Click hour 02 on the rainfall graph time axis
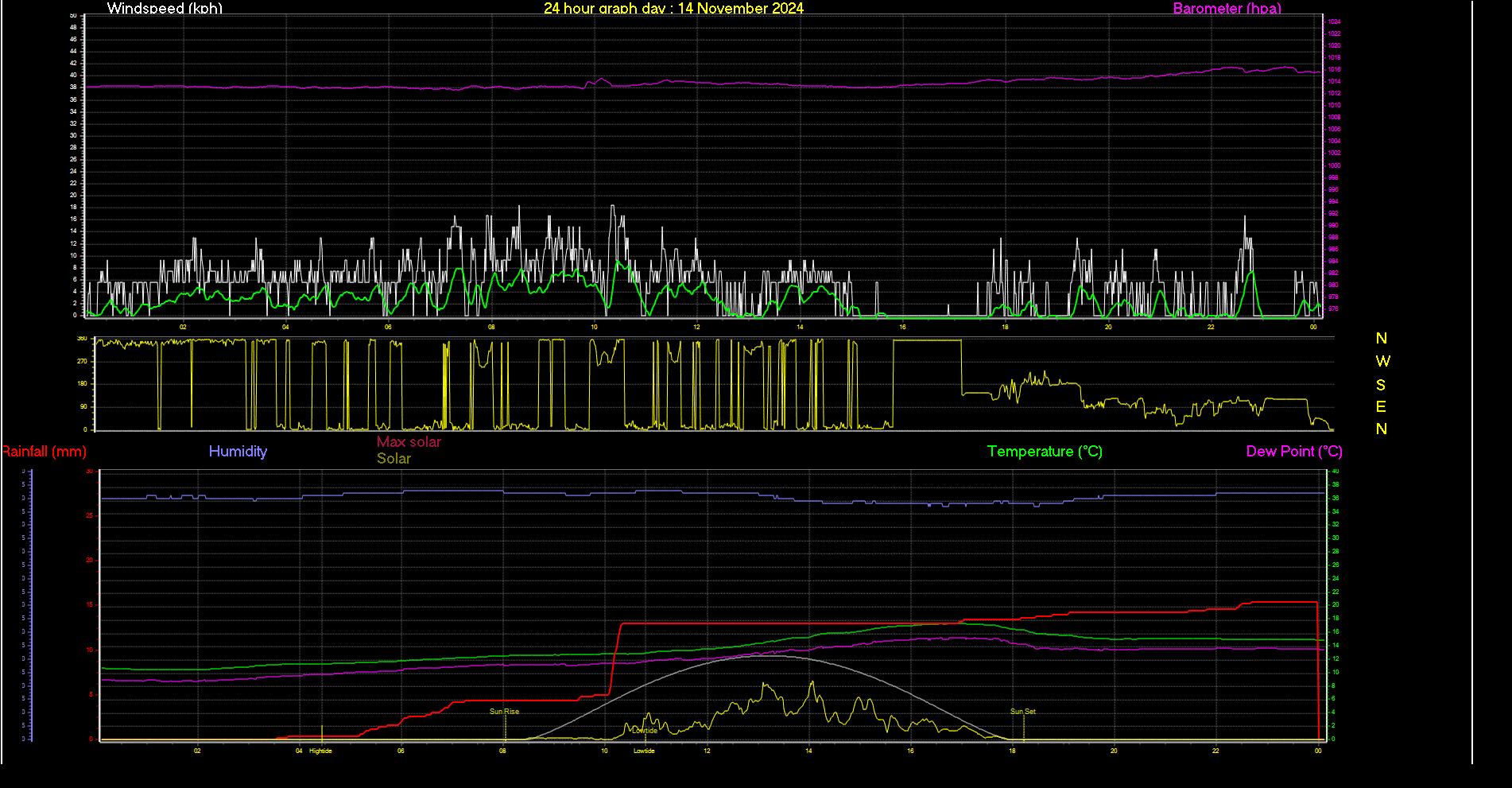The width and height of the screenshot is (1512, 788). tap(197, 751)
